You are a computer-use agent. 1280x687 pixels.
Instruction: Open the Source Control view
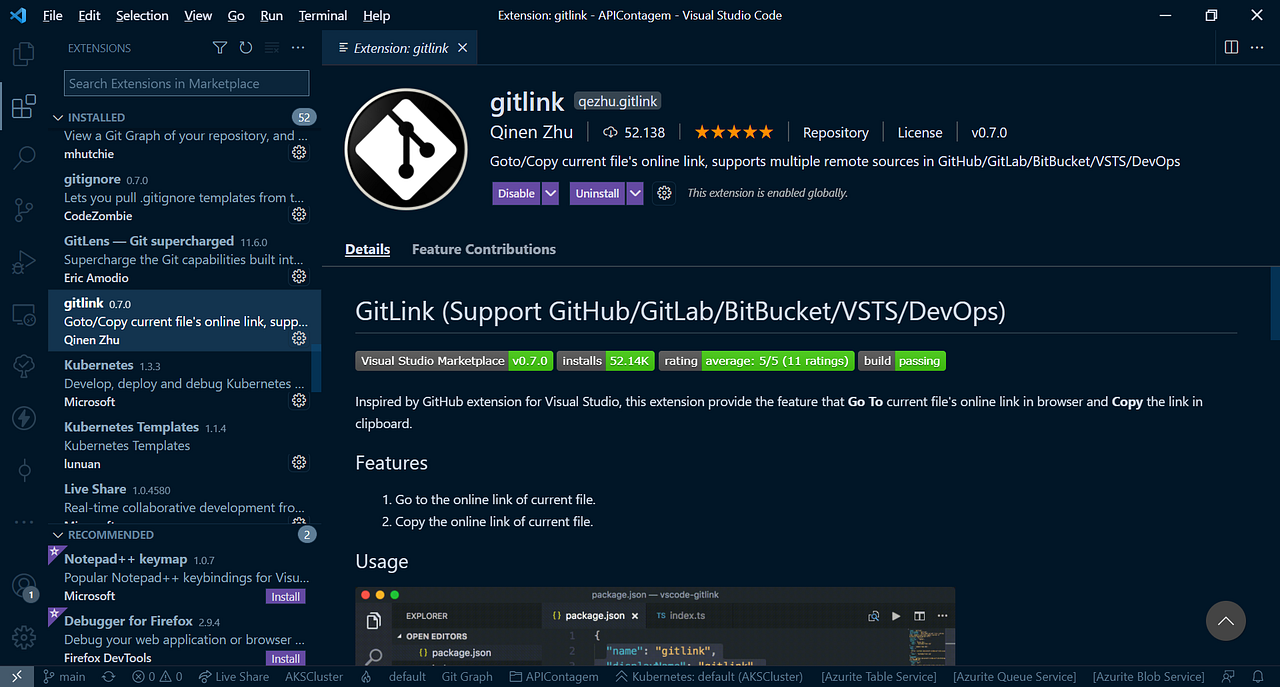point(24,209)
